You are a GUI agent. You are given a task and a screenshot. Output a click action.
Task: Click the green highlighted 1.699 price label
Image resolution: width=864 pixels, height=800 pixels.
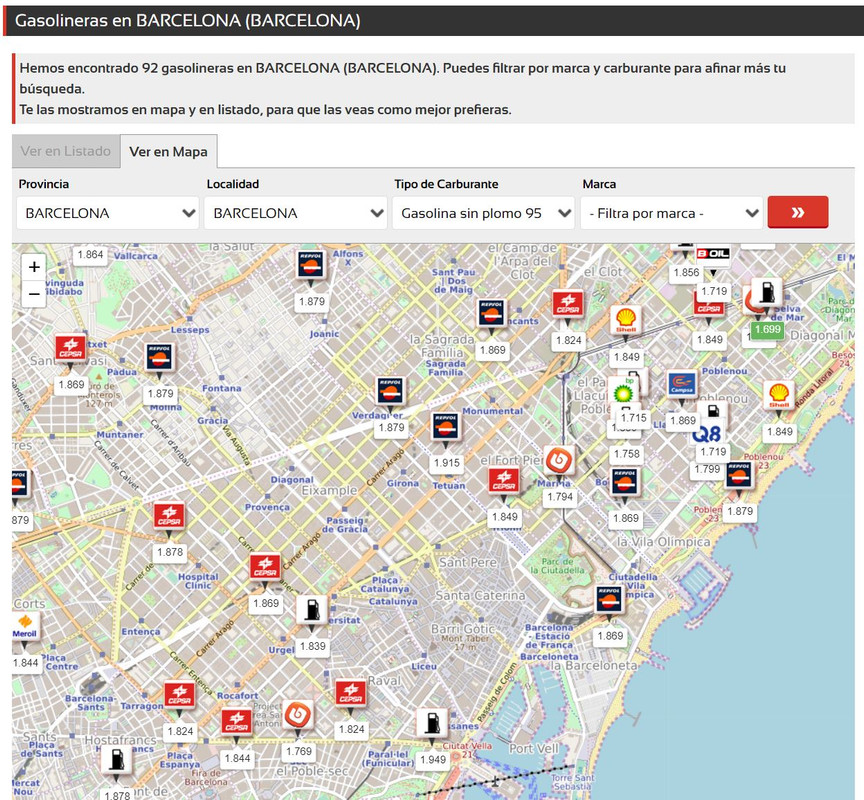coord(767,329)
